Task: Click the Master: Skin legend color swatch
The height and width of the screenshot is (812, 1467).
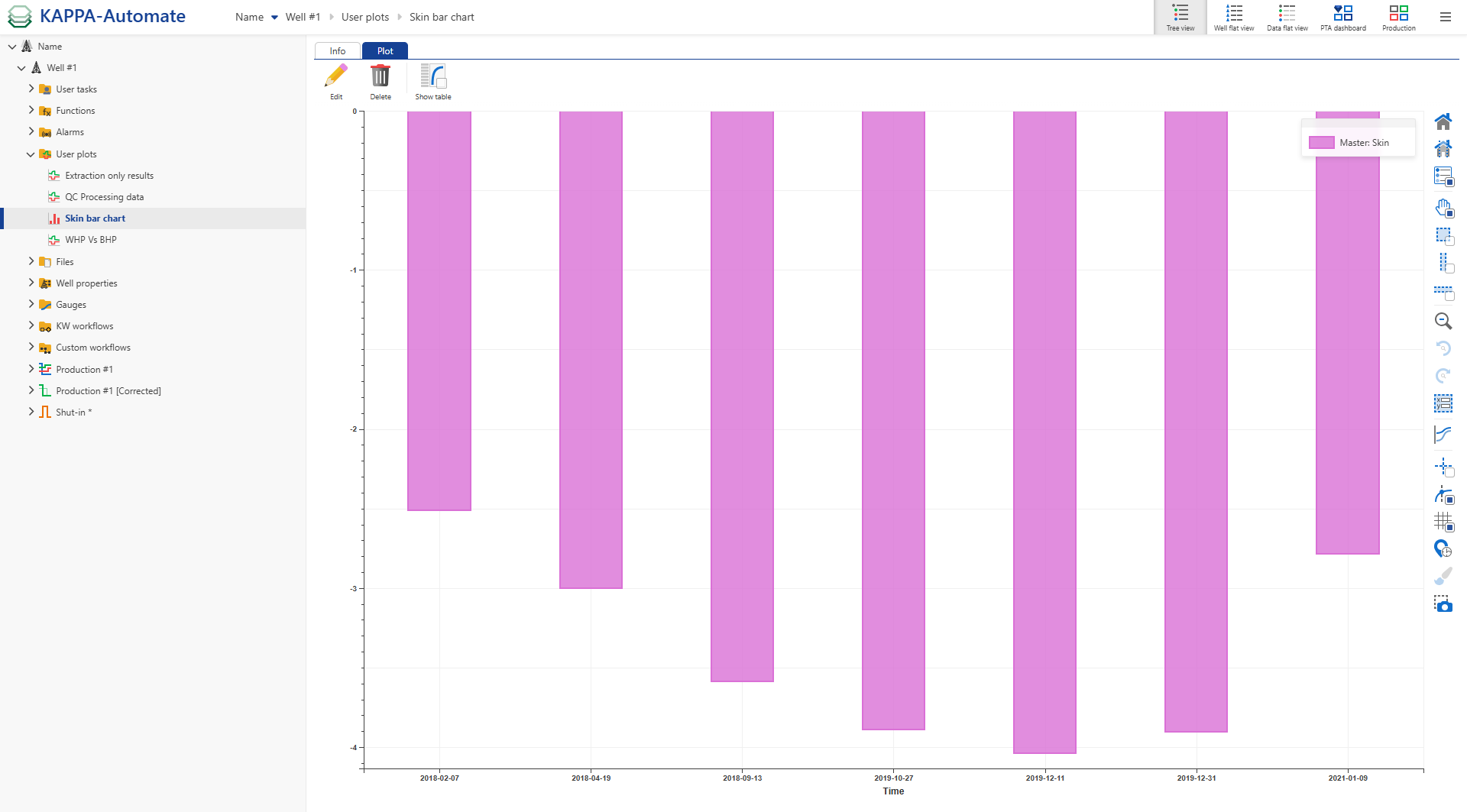Action: (1321, 142)
